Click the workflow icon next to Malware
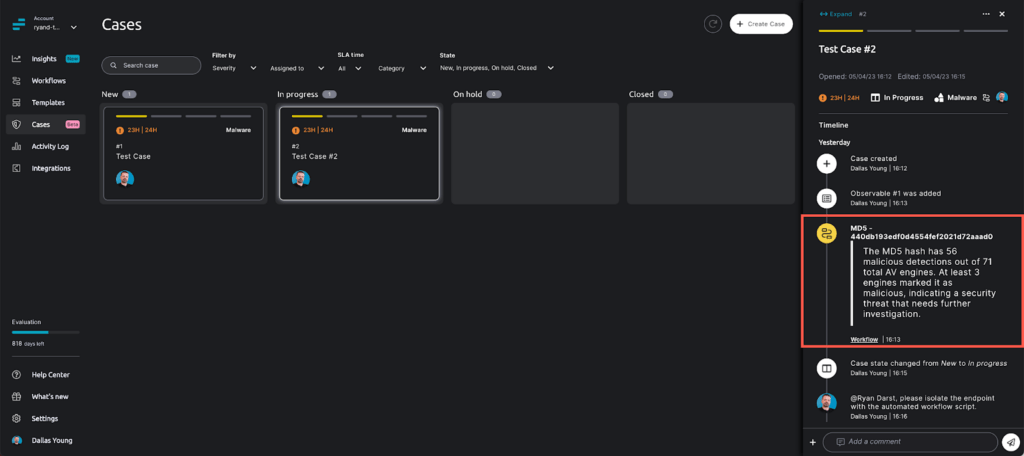The height and width of the screenshot is (456, 1024). (x=986, y=98)
